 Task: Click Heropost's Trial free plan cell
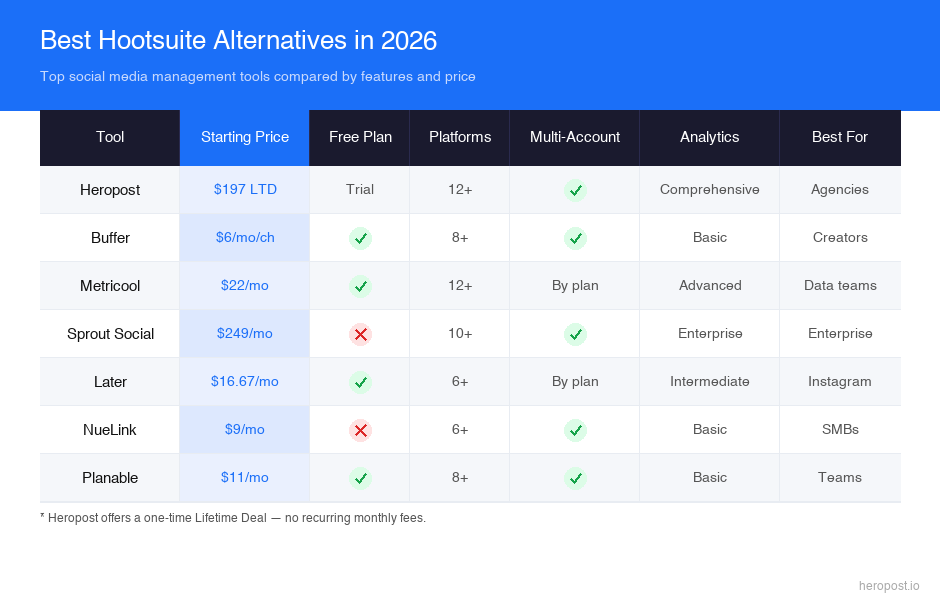coord(360,189)
